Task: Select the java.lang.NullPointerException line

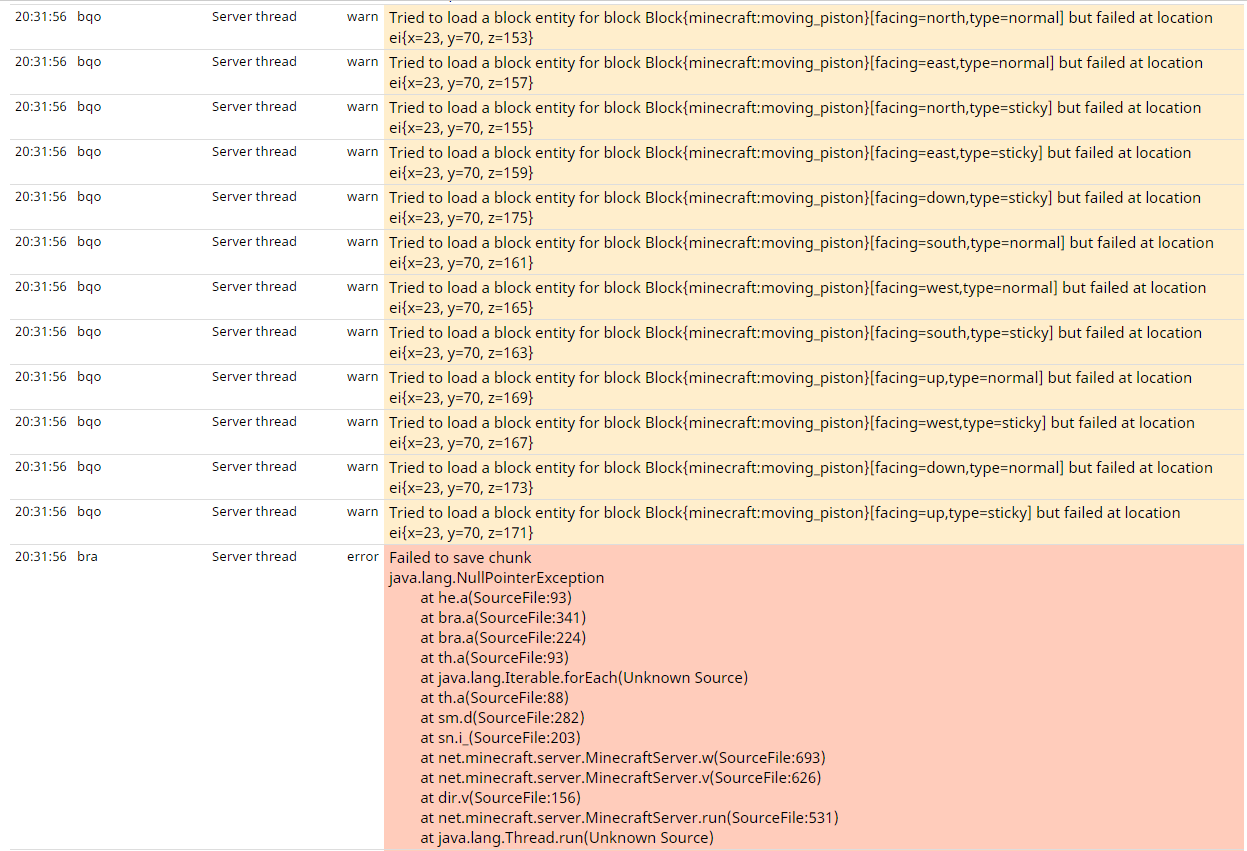Action: [496, 578]
